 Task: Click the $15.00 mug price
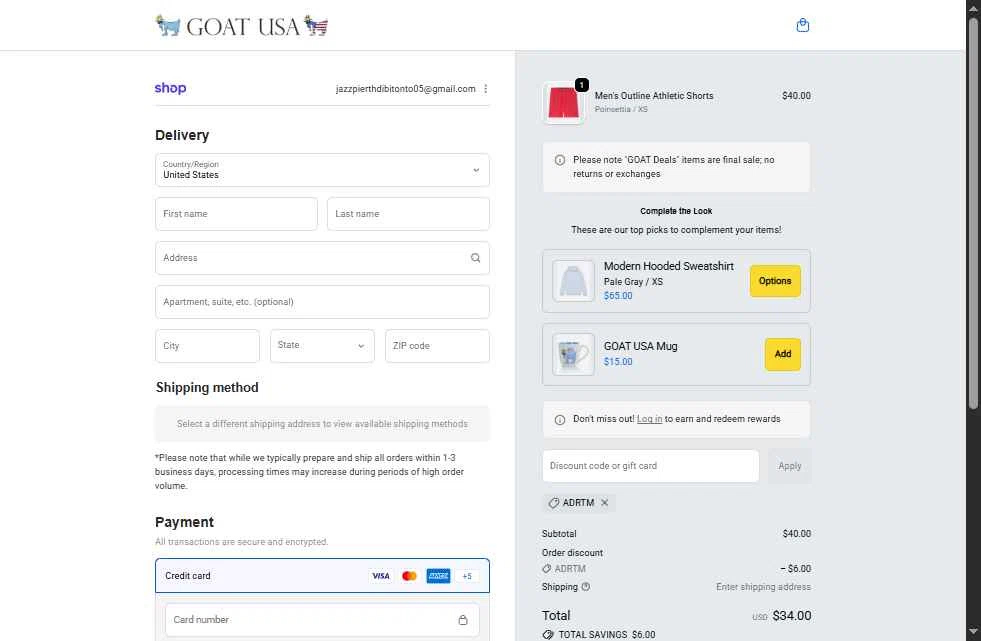[x=618, y=361]
